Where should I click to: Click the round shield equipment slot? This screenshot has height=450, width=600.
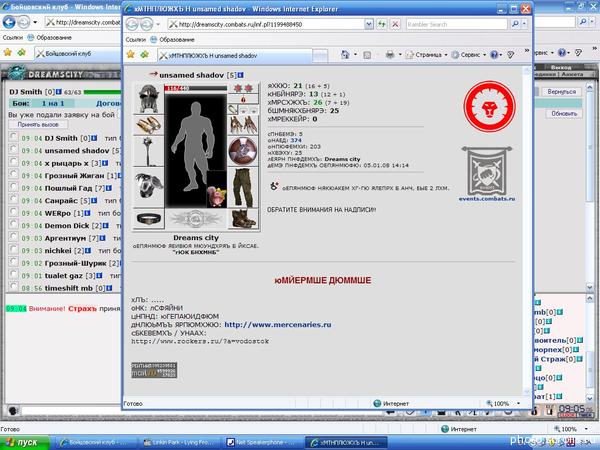[243, 151]
